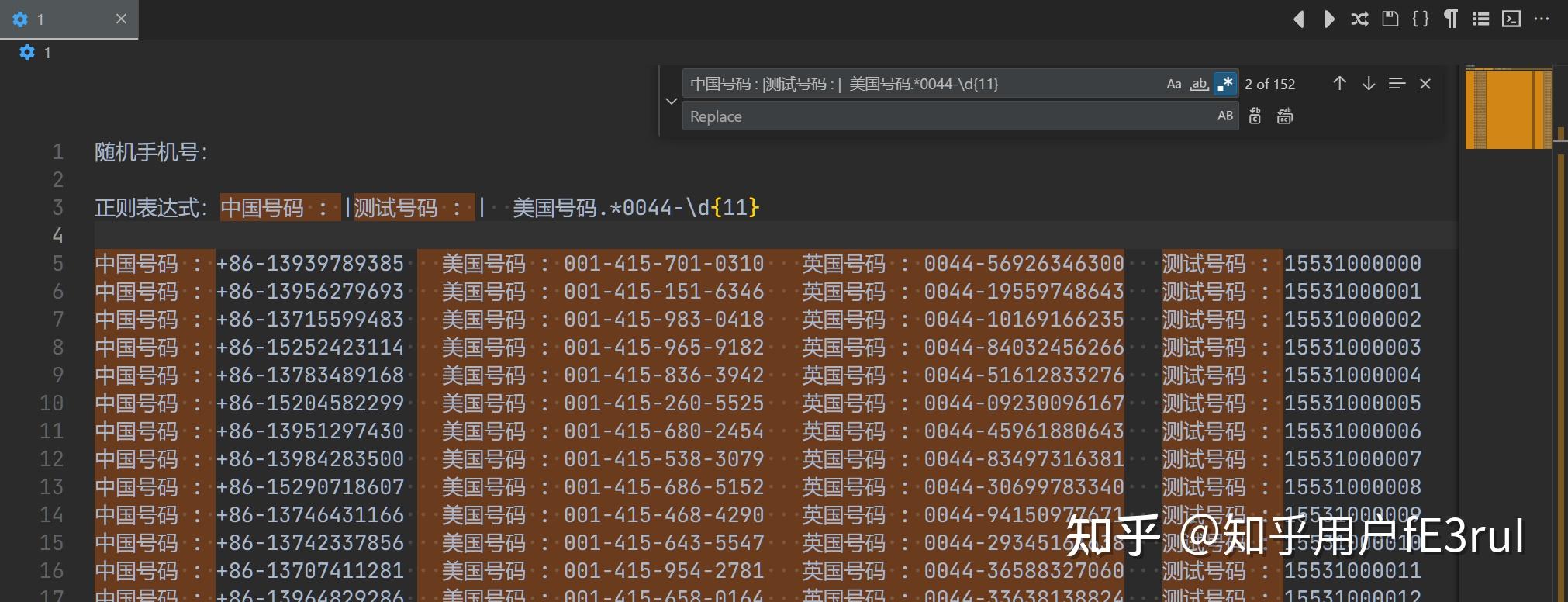Toggle Match Whole Word (ab) option
The image size is (1568, 602).
point(1200,84)
